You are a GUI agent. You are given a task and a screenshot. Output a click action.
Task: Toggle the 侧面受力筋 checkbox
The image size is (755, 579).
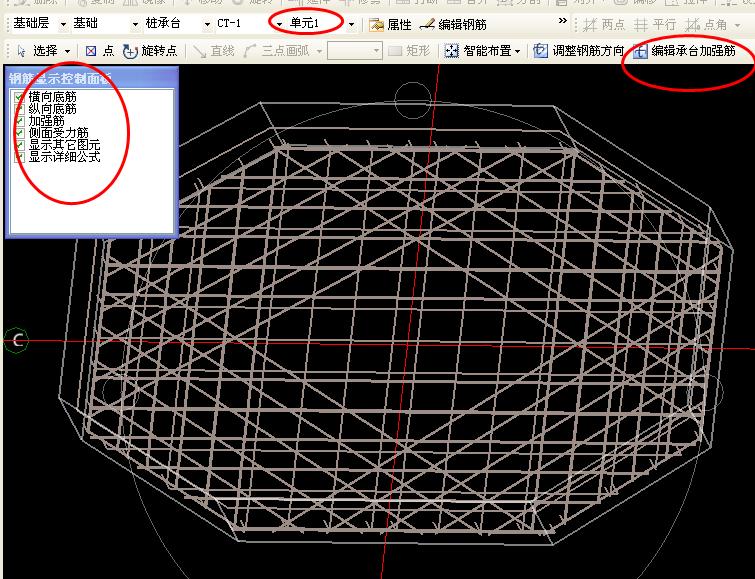pos(19,133)
